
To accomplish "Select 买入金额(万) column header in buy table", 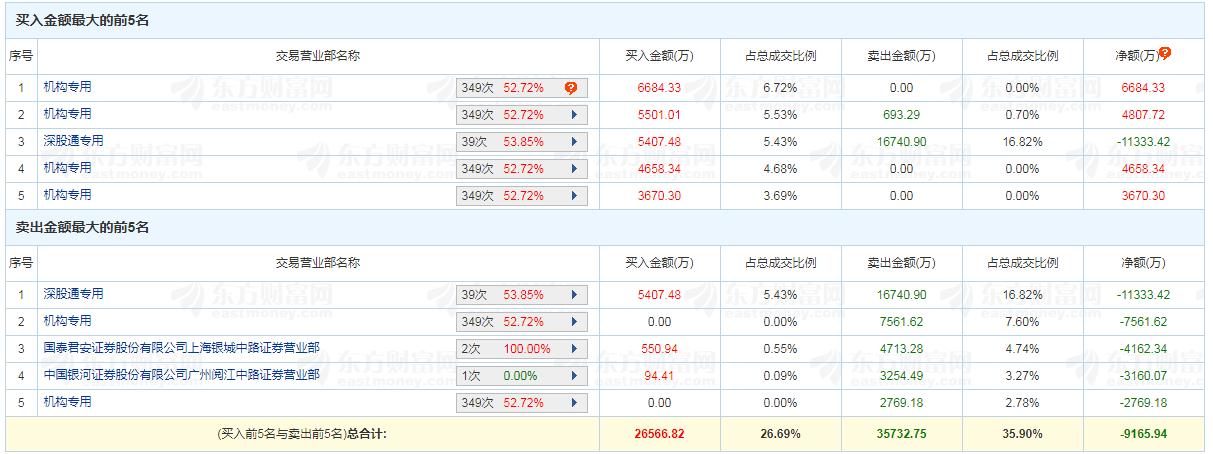I will 659,56.
